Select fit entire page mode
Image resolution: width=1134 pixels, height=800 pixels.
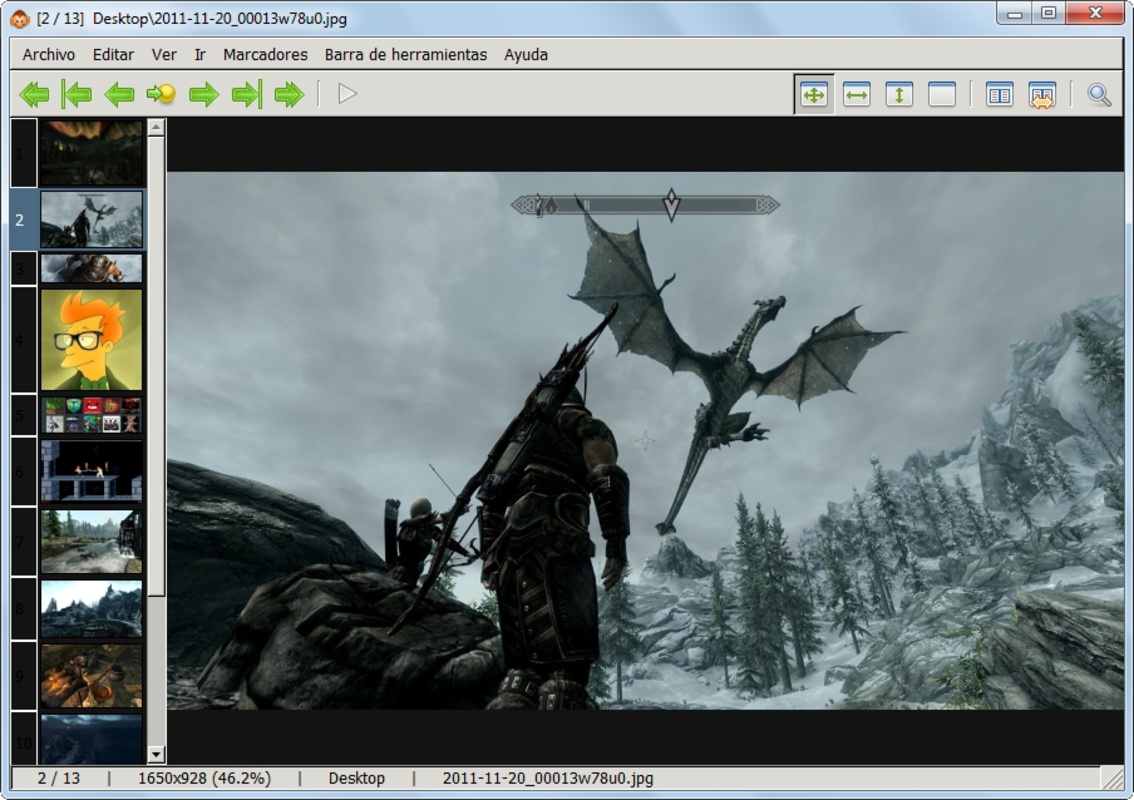coord(815,95)
